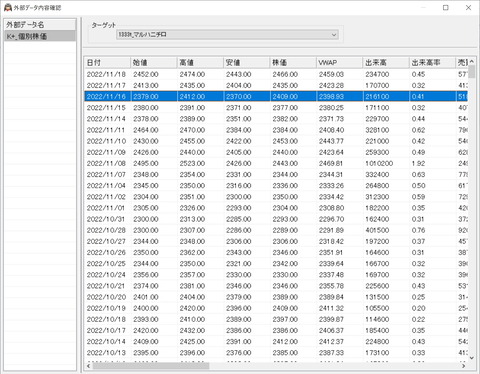Maximize the 外部データ内容確認 window

(x=446, y=8)
